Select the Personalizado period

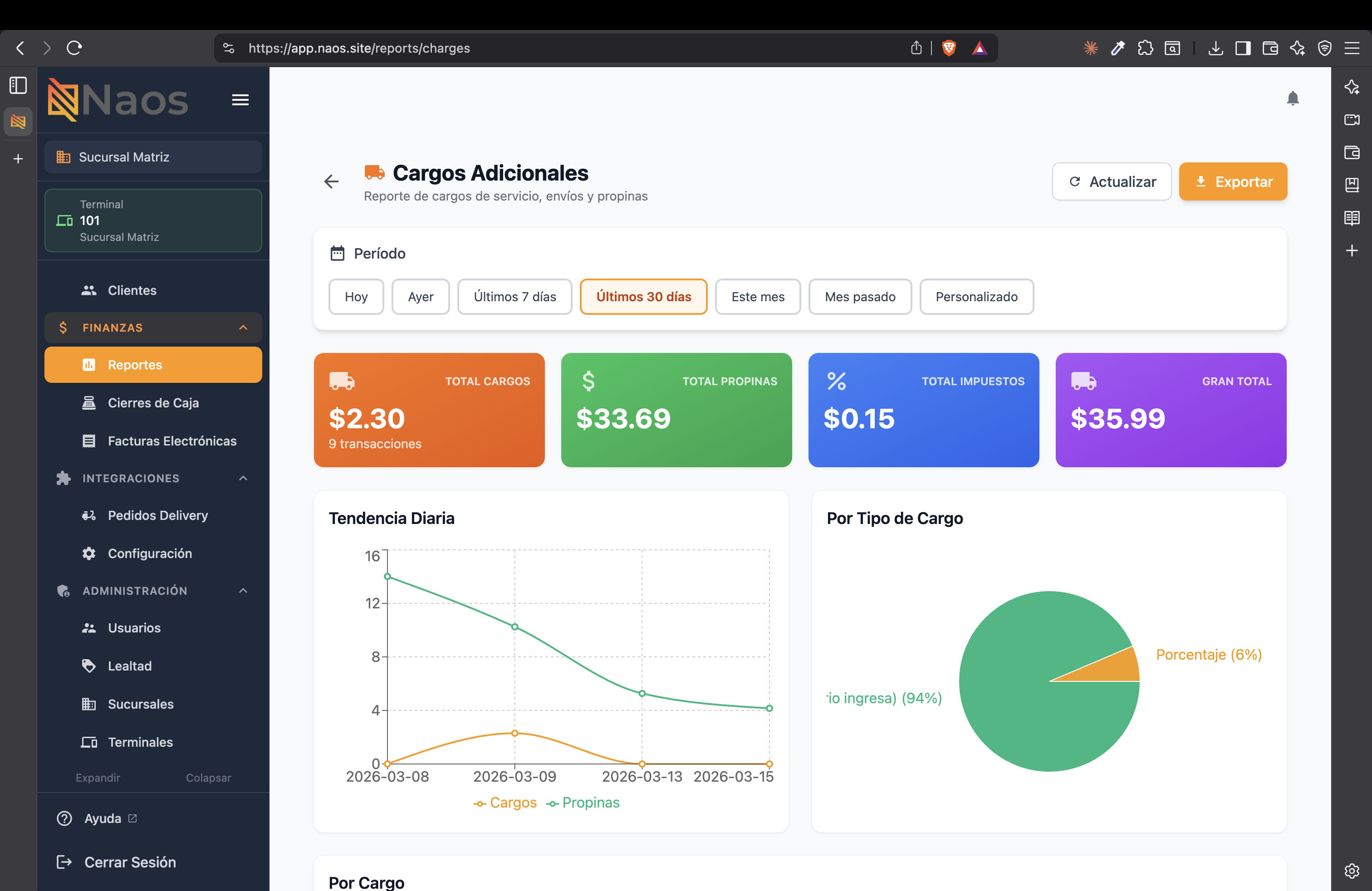(x=976, y=297)
